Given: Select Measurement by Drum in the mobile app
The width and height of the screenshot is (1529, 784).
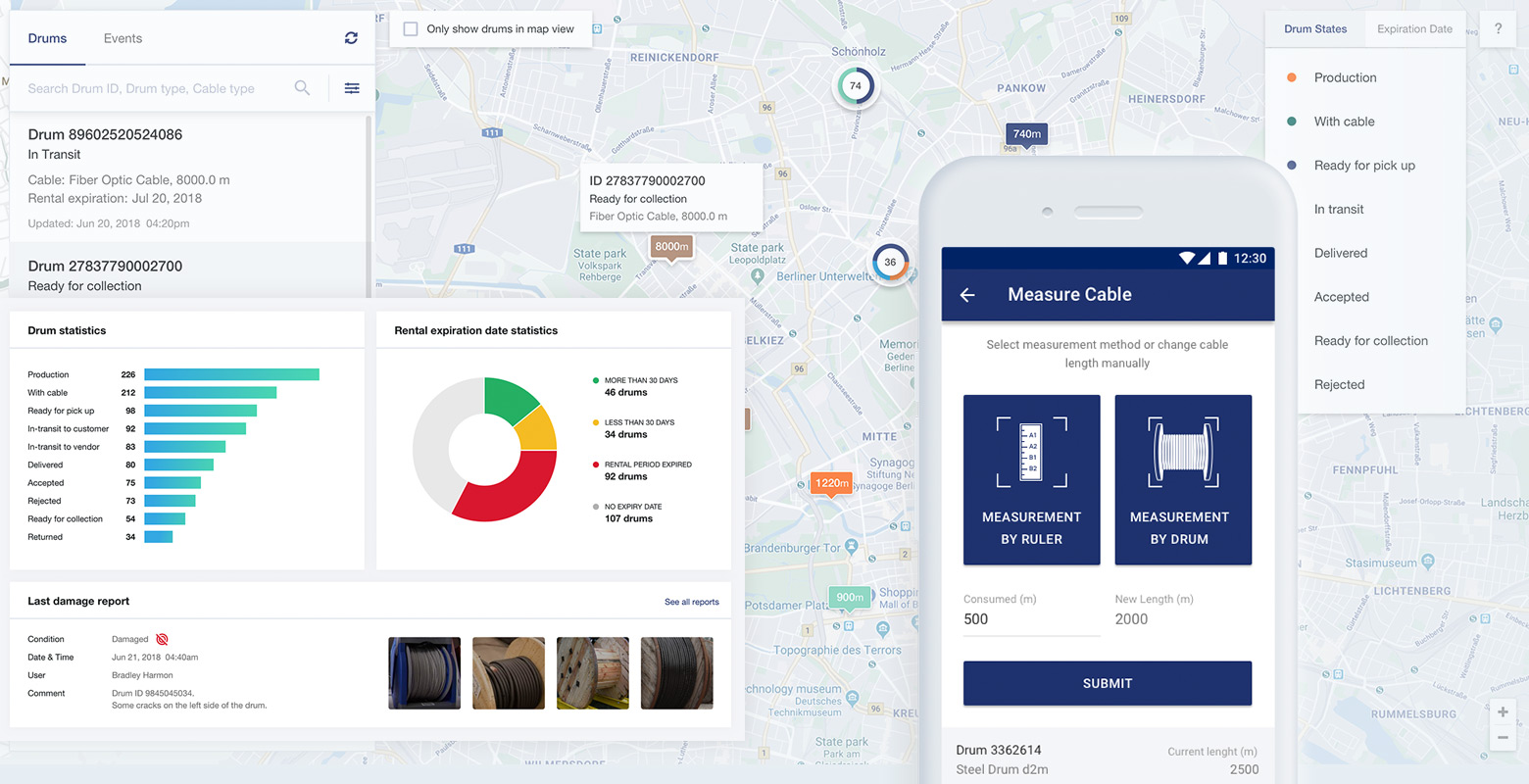Looking at the screenshot, I should [1183, 479].
